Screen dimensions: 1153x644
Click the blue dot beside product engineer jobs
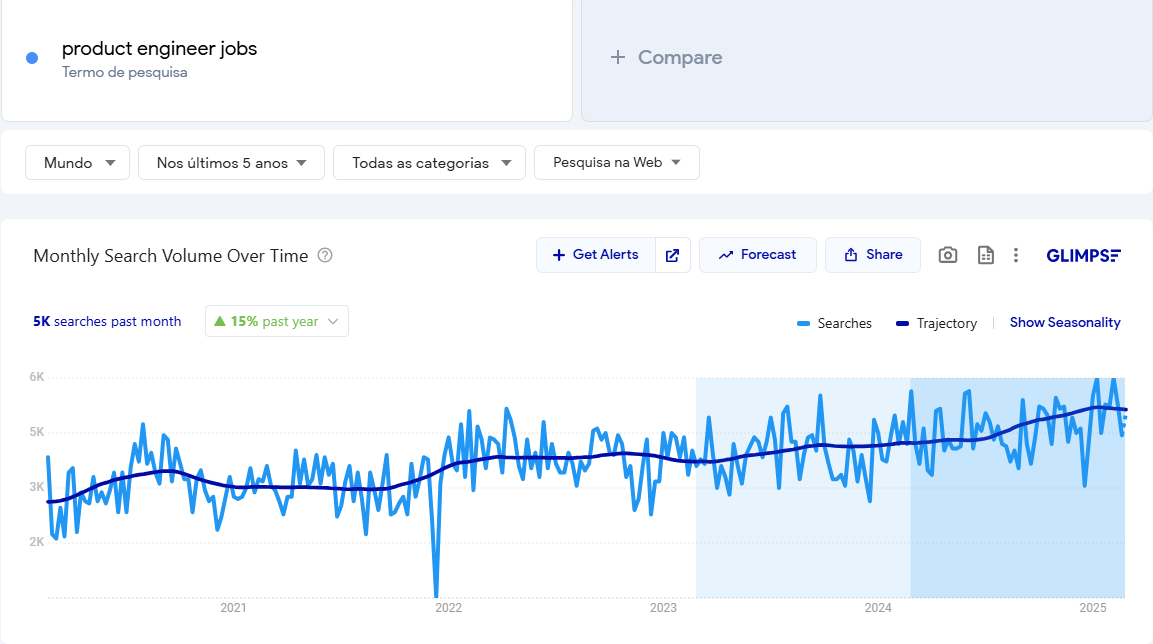coord(32,58)
